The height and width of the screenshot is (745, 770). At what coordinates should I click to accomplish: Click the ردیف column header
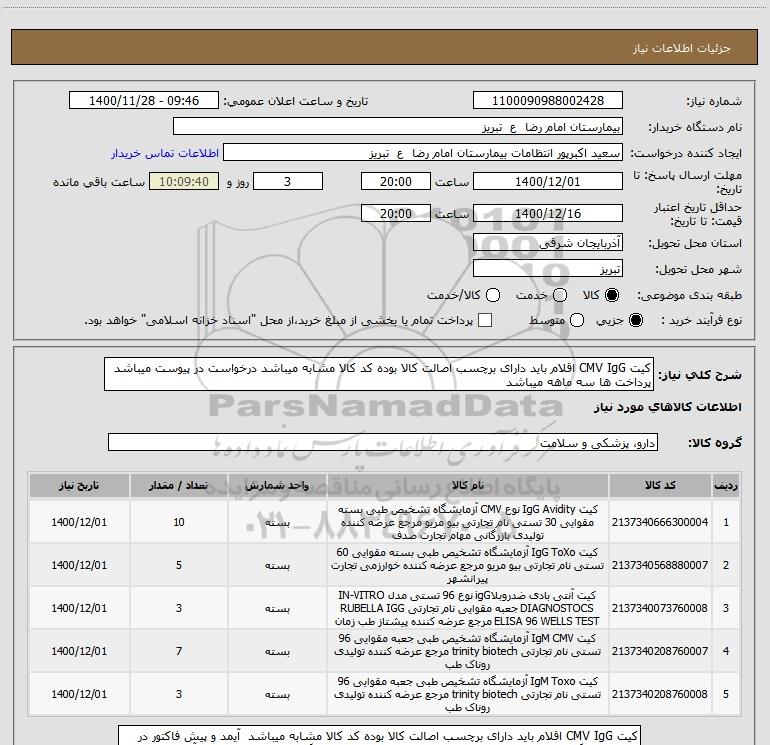pyautogui.click(x=726, y=486)
